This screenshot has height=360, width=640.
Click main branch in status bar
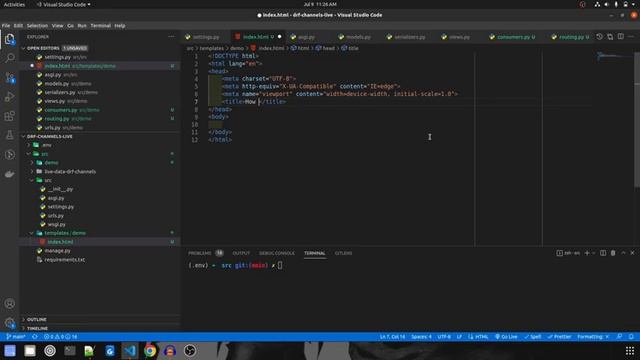[x=16, y=337]
